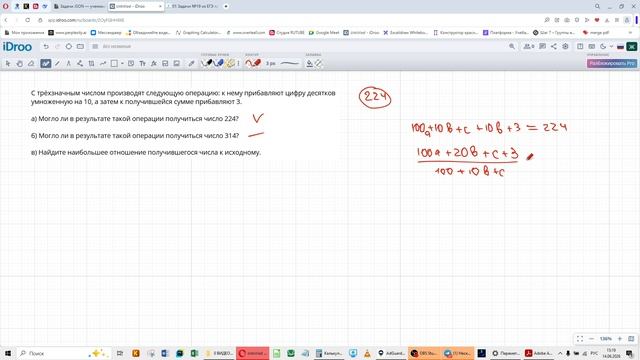Click the Windows search box Поиск
640x360 pixels.
(x=63, y=353)
